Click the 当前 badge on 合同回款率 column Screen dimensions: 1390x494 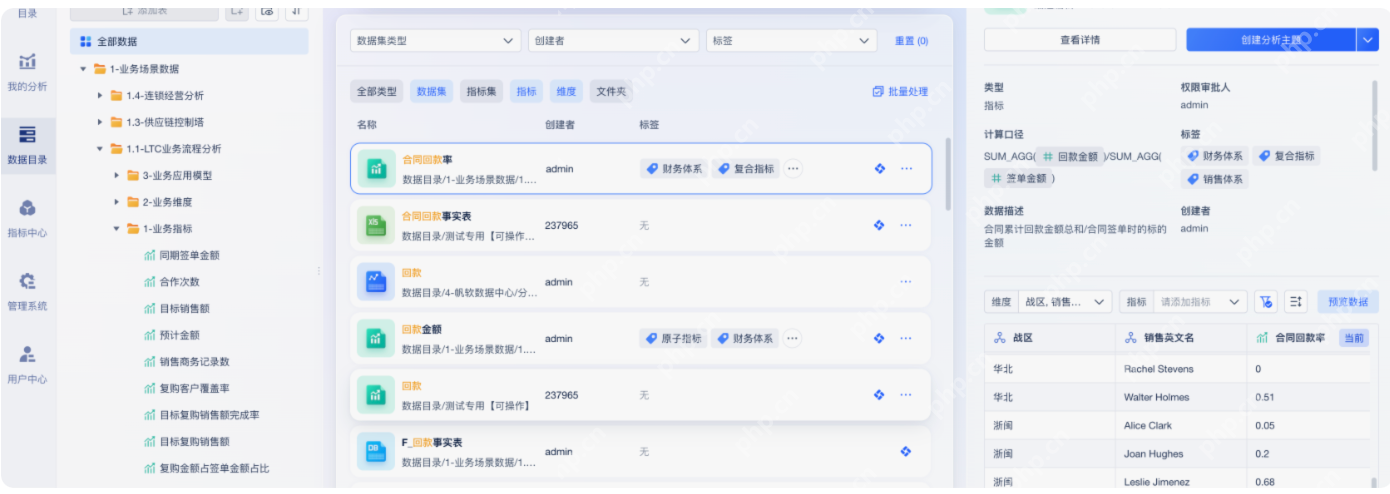[x=1353, y=338]
